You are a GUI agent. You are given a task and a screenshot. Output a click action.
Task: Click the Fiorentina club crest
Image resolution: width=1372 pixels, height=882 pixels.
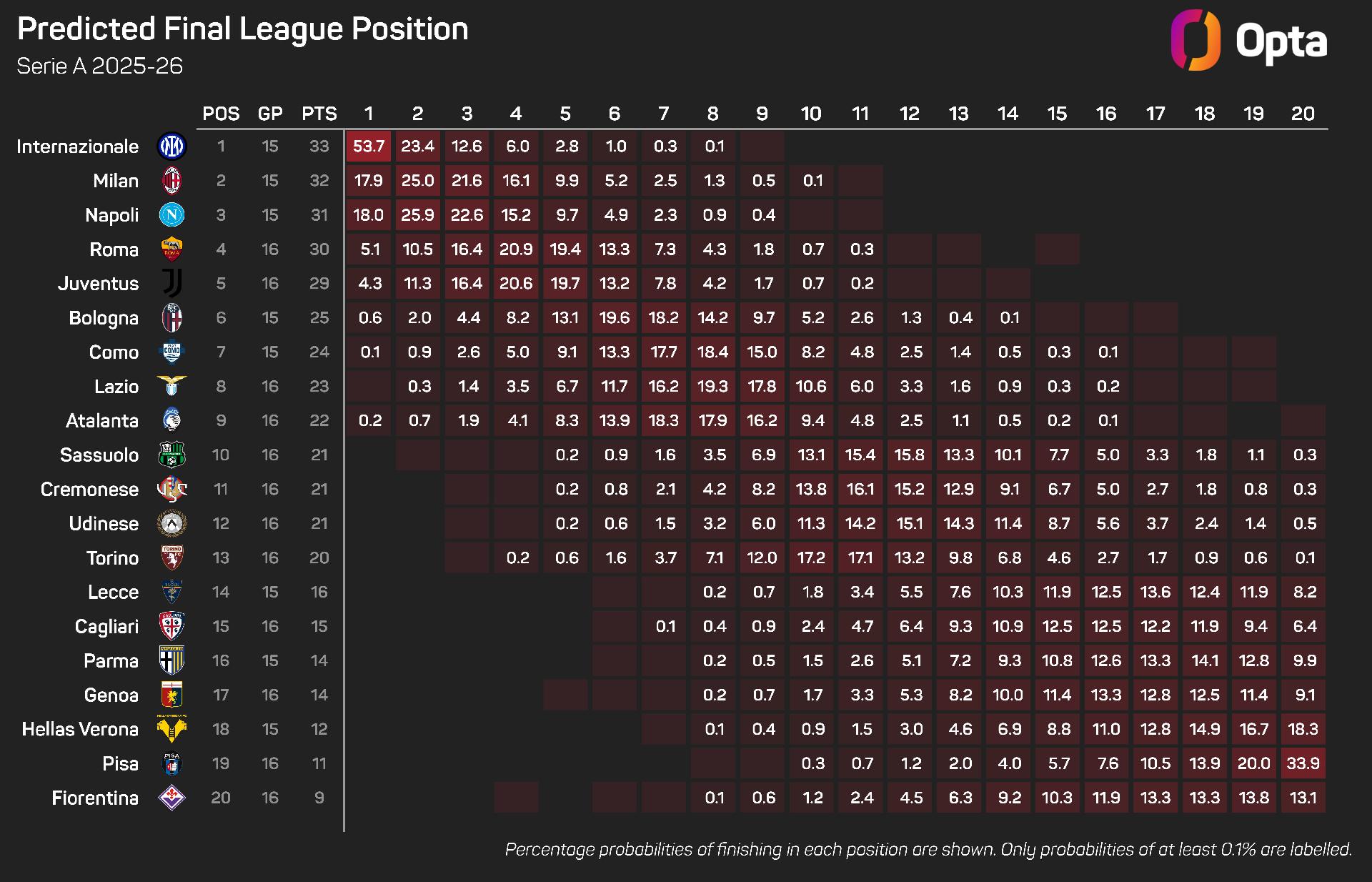(x=171, y=798)
